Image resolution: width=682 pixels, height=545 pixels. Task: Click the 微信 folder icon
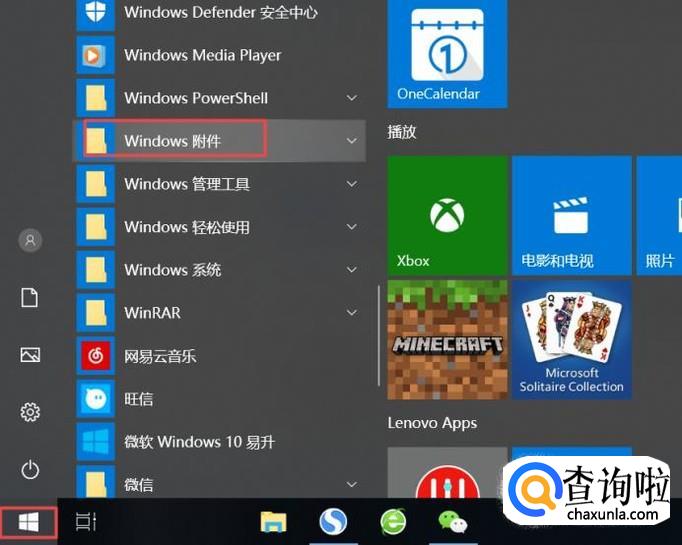[x=96, y=482]
